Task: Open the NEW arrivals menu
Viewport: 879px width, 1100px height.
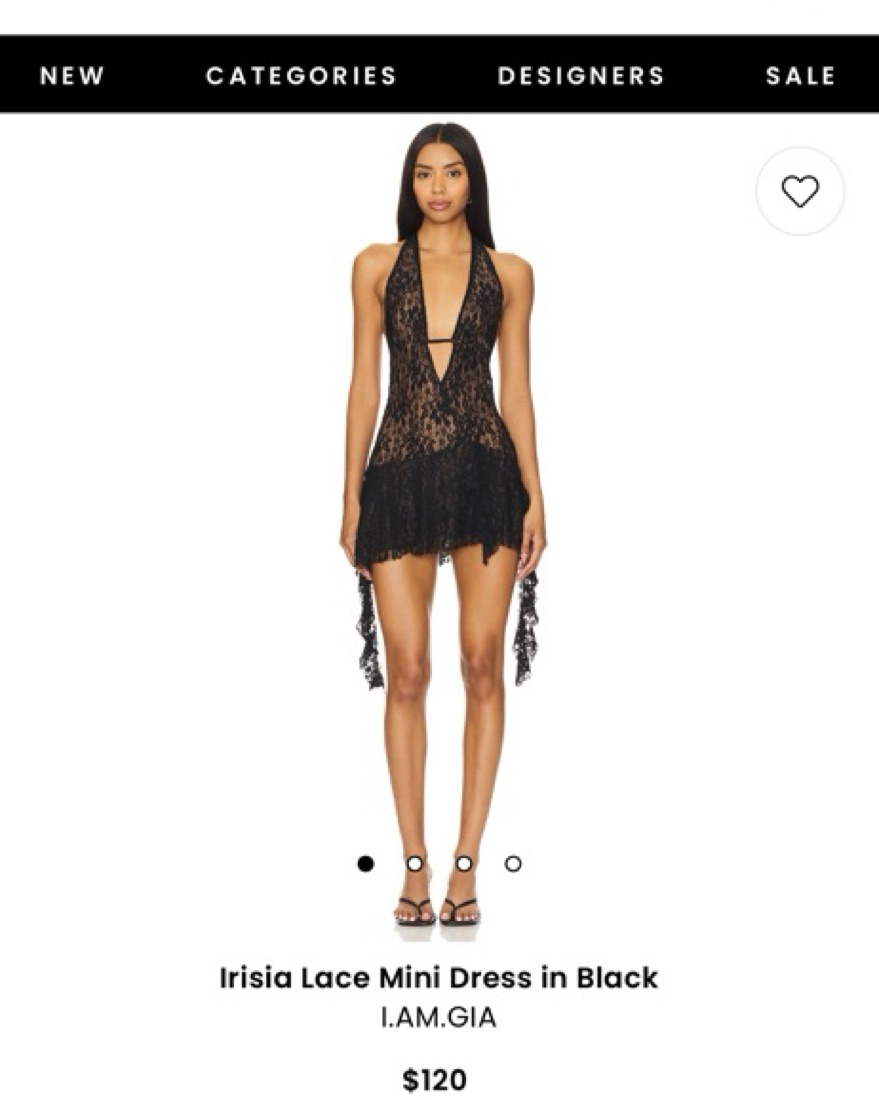Action: point(72,75)
